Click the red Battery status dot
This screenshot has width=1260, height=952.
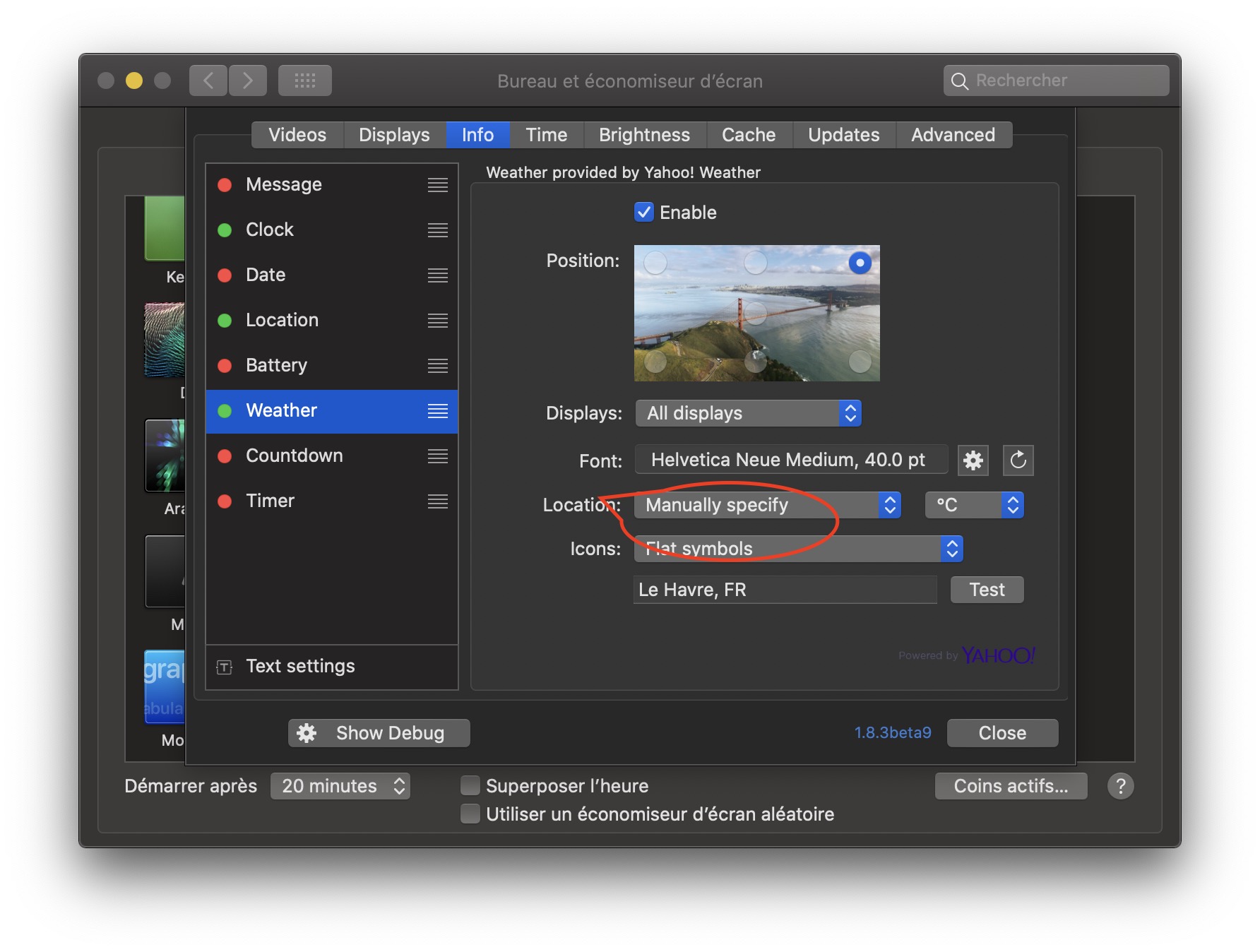(x=225, y=366)
